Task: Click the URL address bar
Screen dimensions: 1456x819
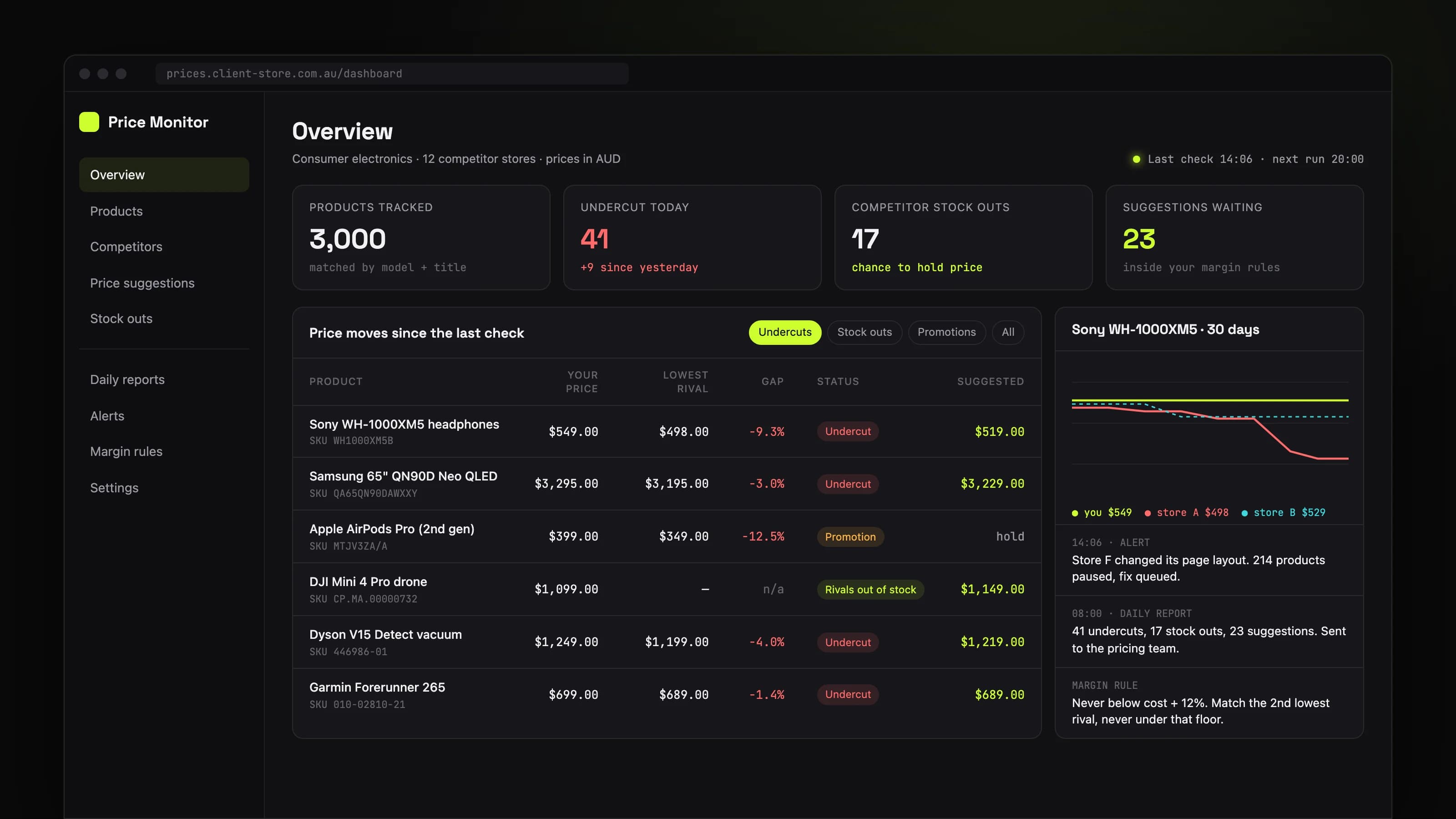Action: point(392,73)
